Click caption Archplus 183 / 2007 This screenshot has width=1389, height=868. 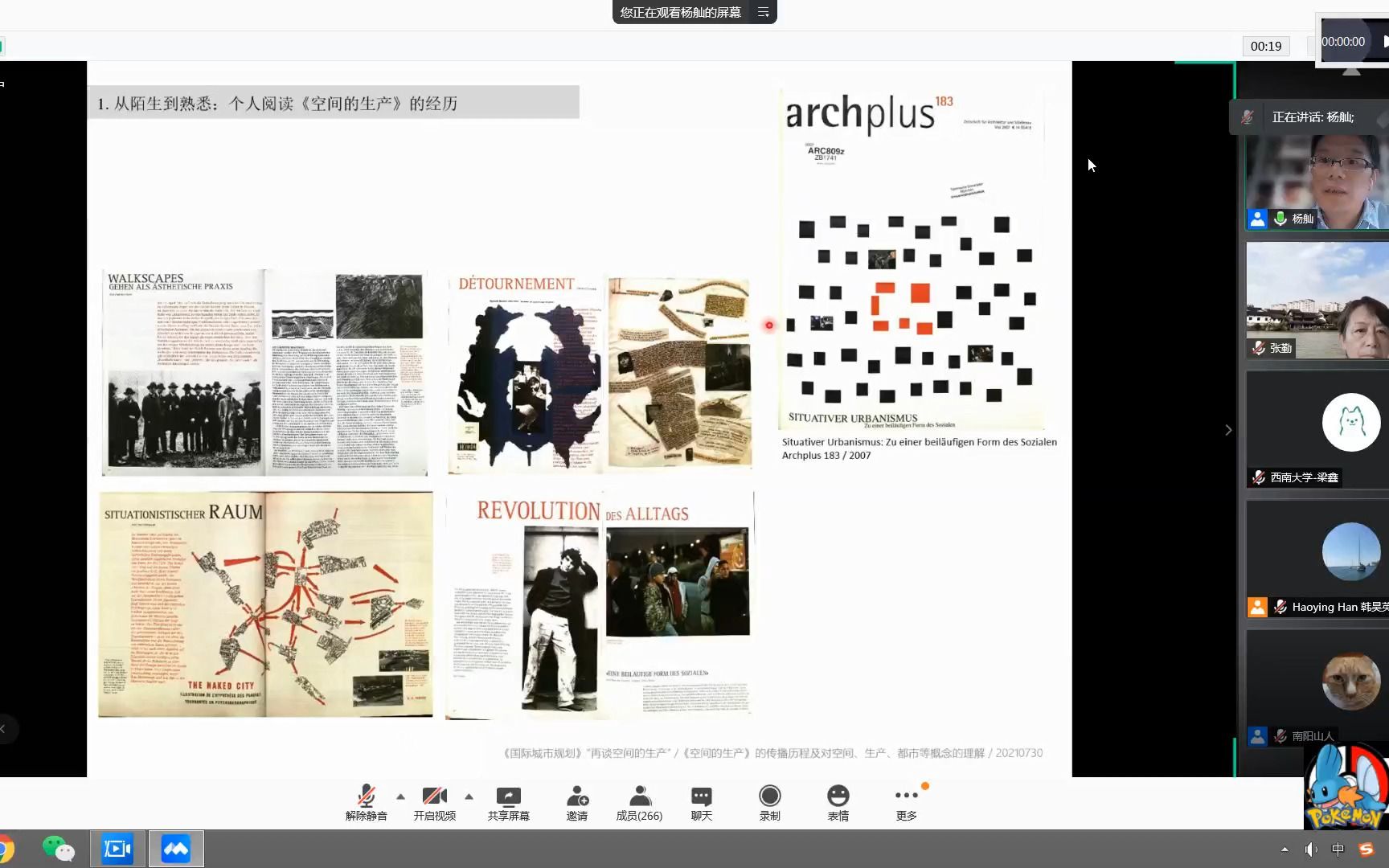pos(826,456)
